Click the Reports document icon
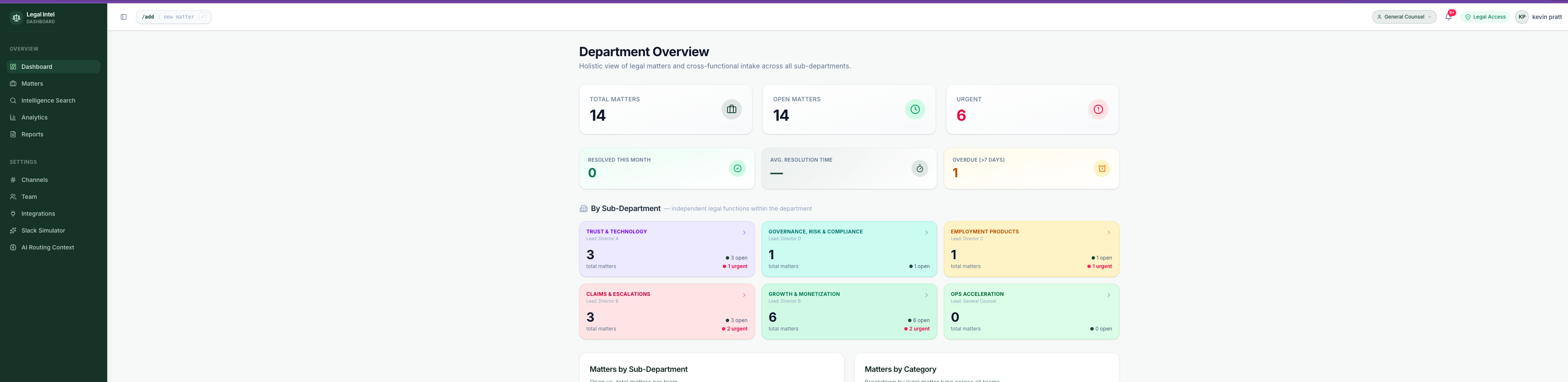 pos(13,134)
